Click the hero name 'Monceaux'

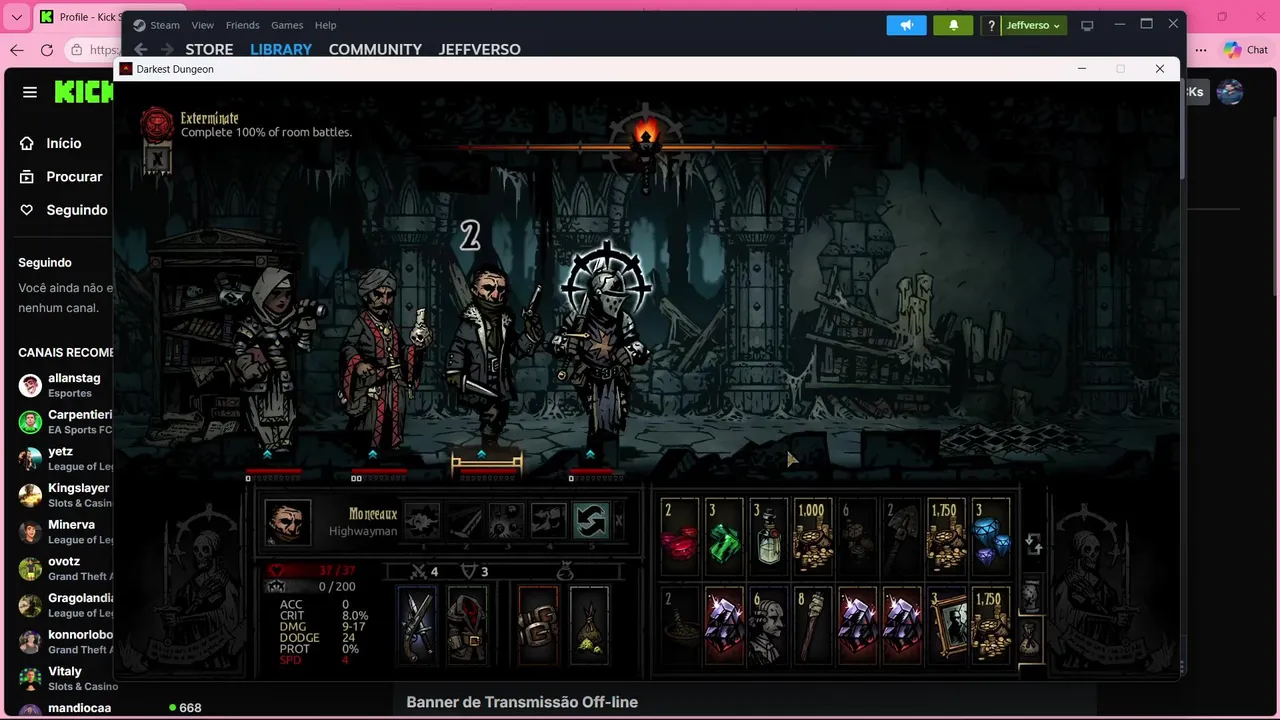[x=373, y=514]
